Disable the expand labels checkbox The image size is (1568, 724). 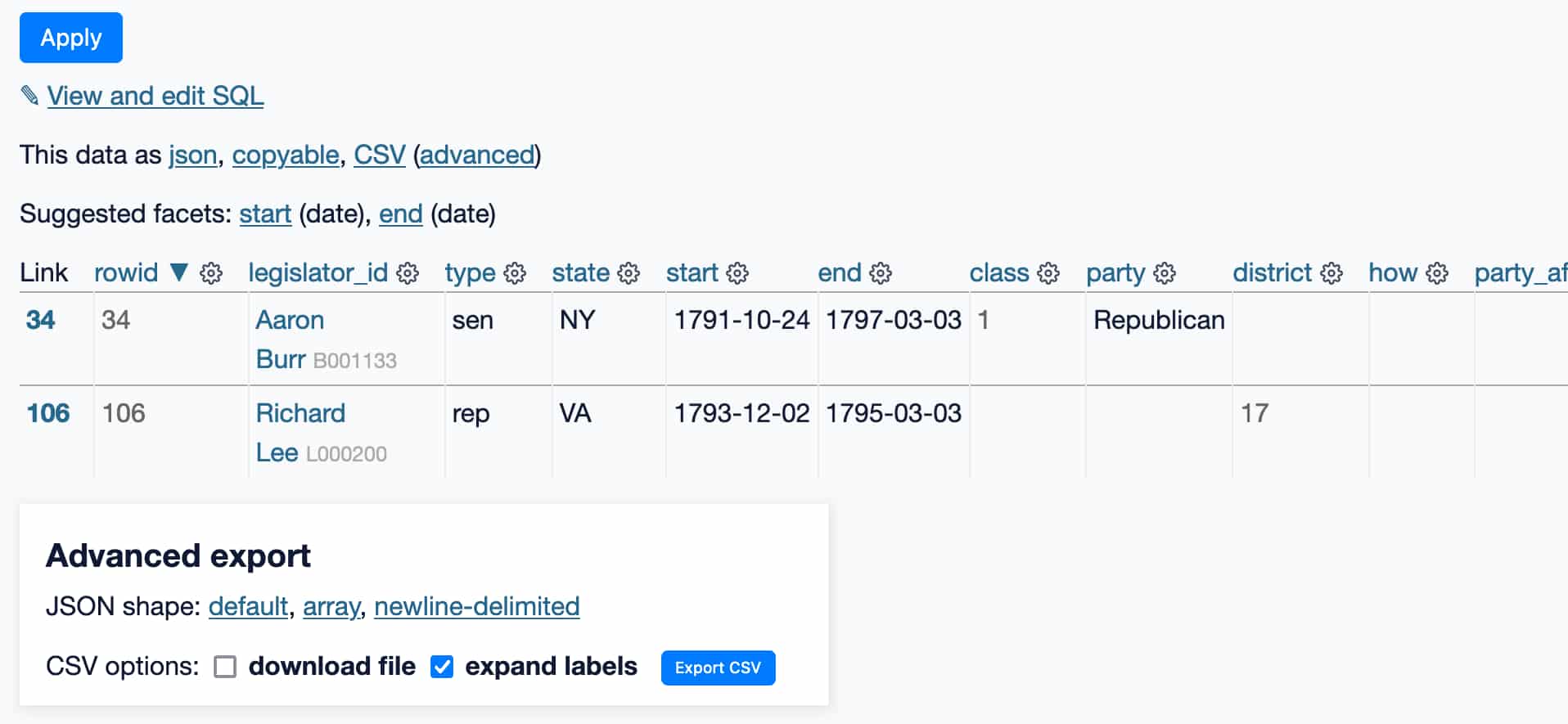[x=441, y=667]
